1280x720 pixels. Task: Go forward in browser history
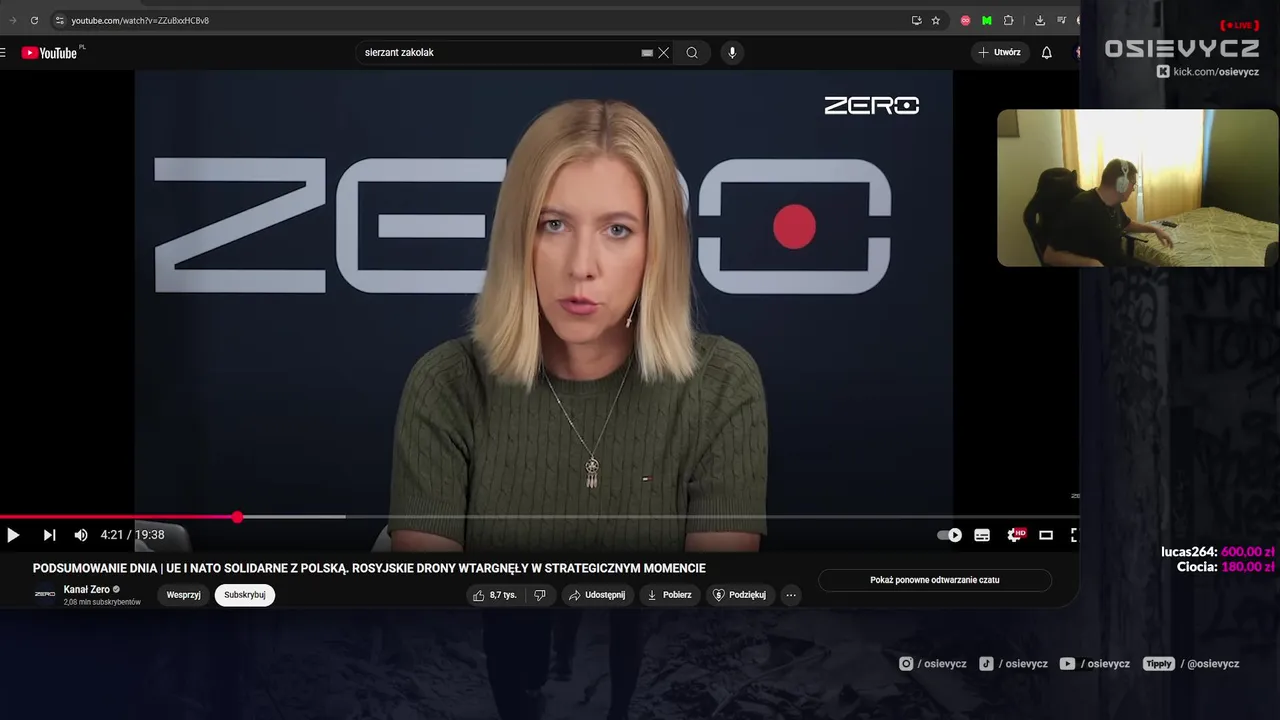point(12,20)
